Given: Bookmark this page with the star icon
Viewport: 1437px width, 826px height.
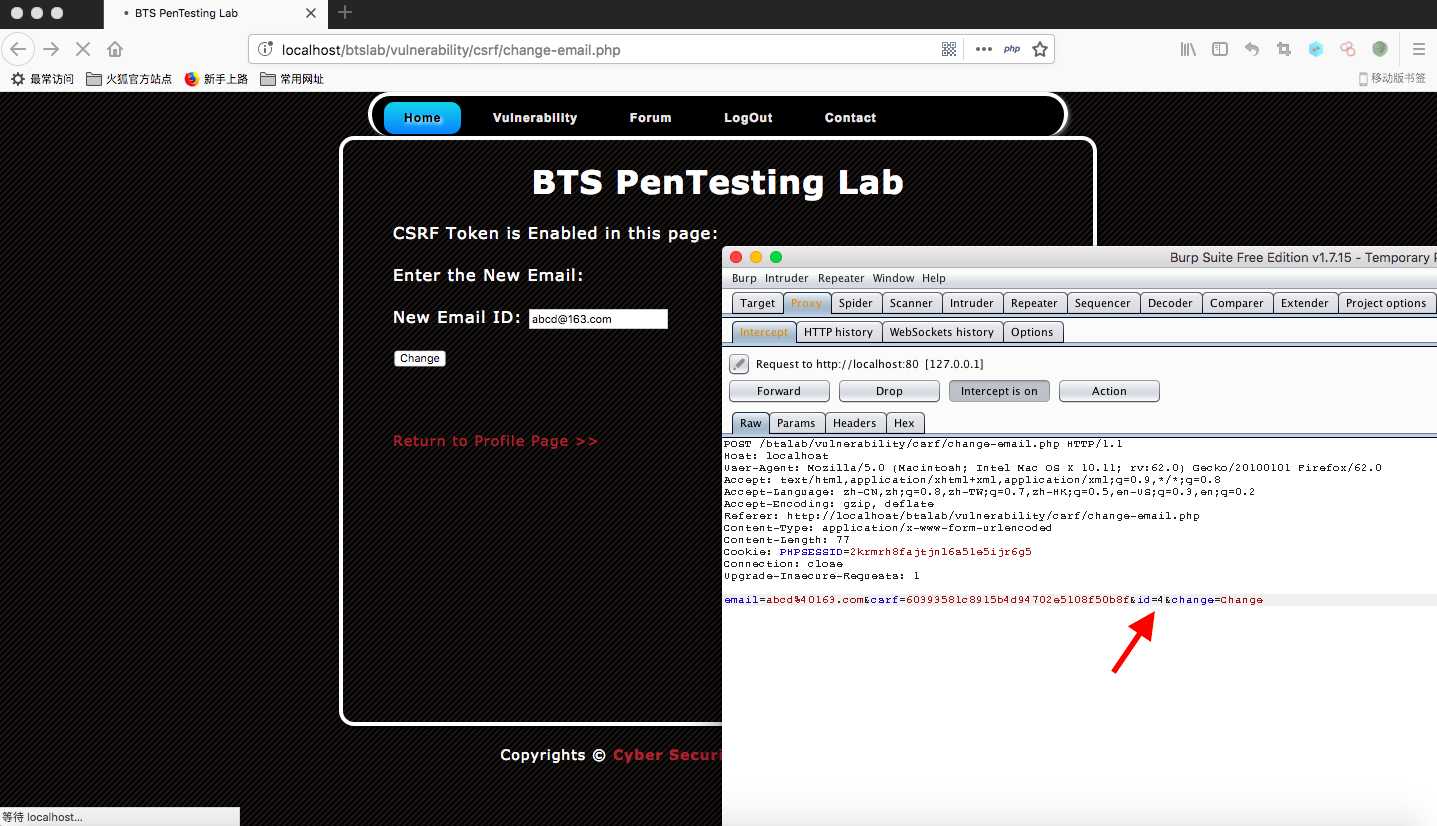Looking at the screenshot, I should point(1040,49).
